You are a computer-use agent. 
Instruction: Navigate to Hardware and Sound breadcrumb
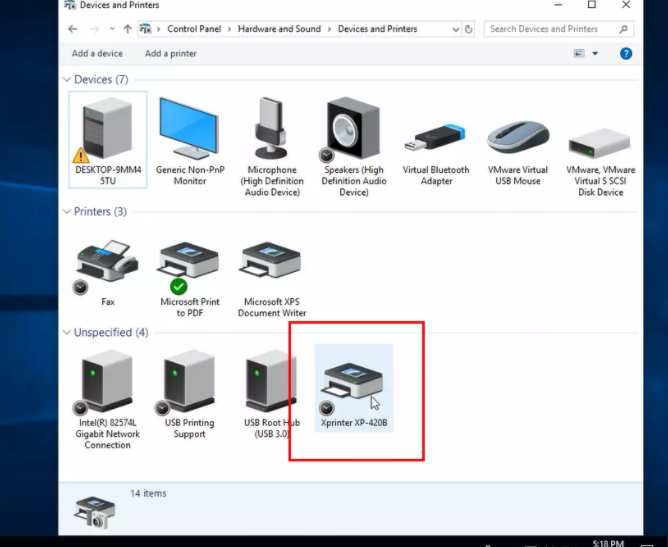coord(279,29)
